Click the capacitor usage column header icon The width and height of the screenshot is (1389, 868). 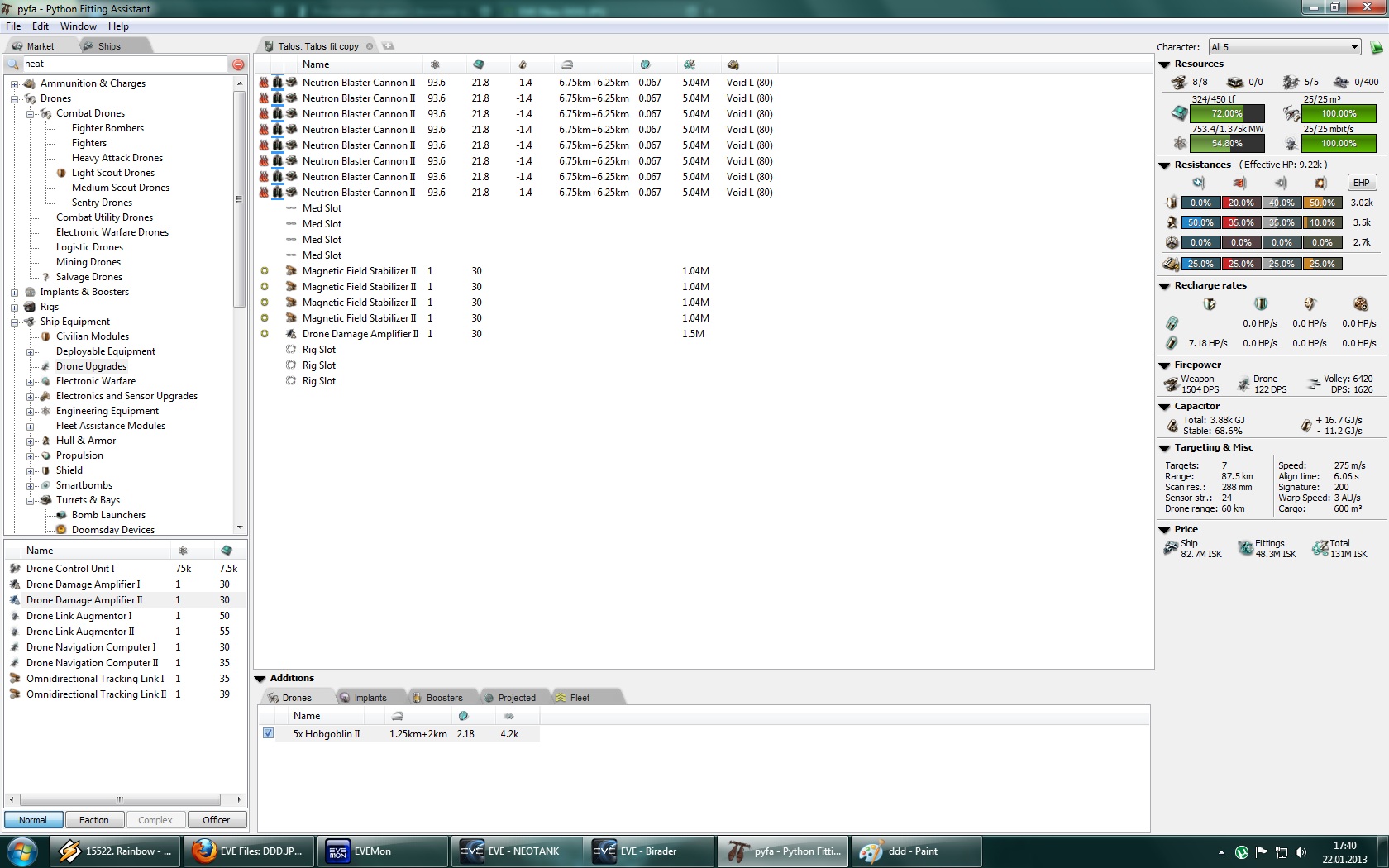point(523,64)
